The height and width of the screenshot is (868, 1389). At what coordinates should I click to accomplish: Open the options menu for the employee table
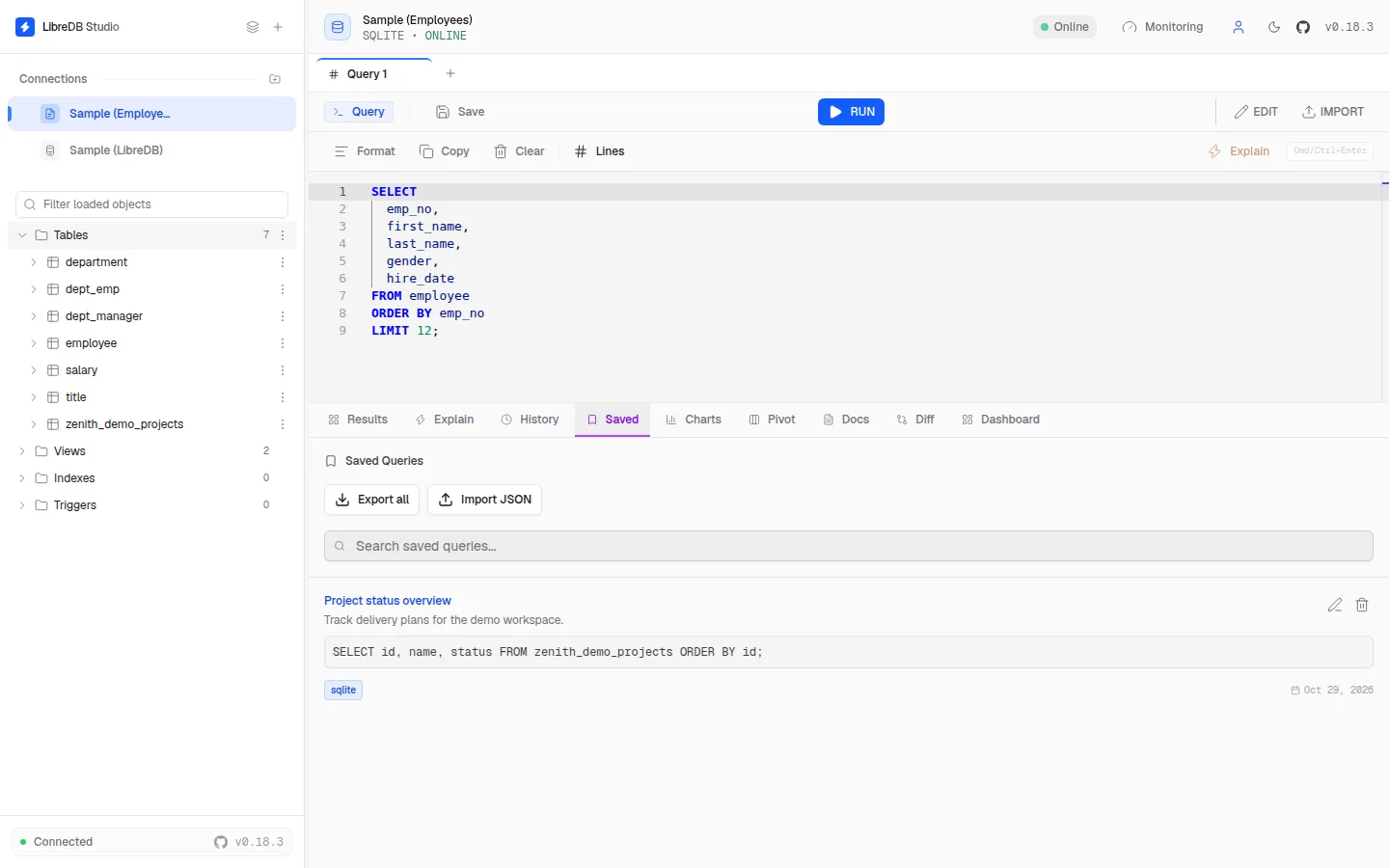pos(283,343)
